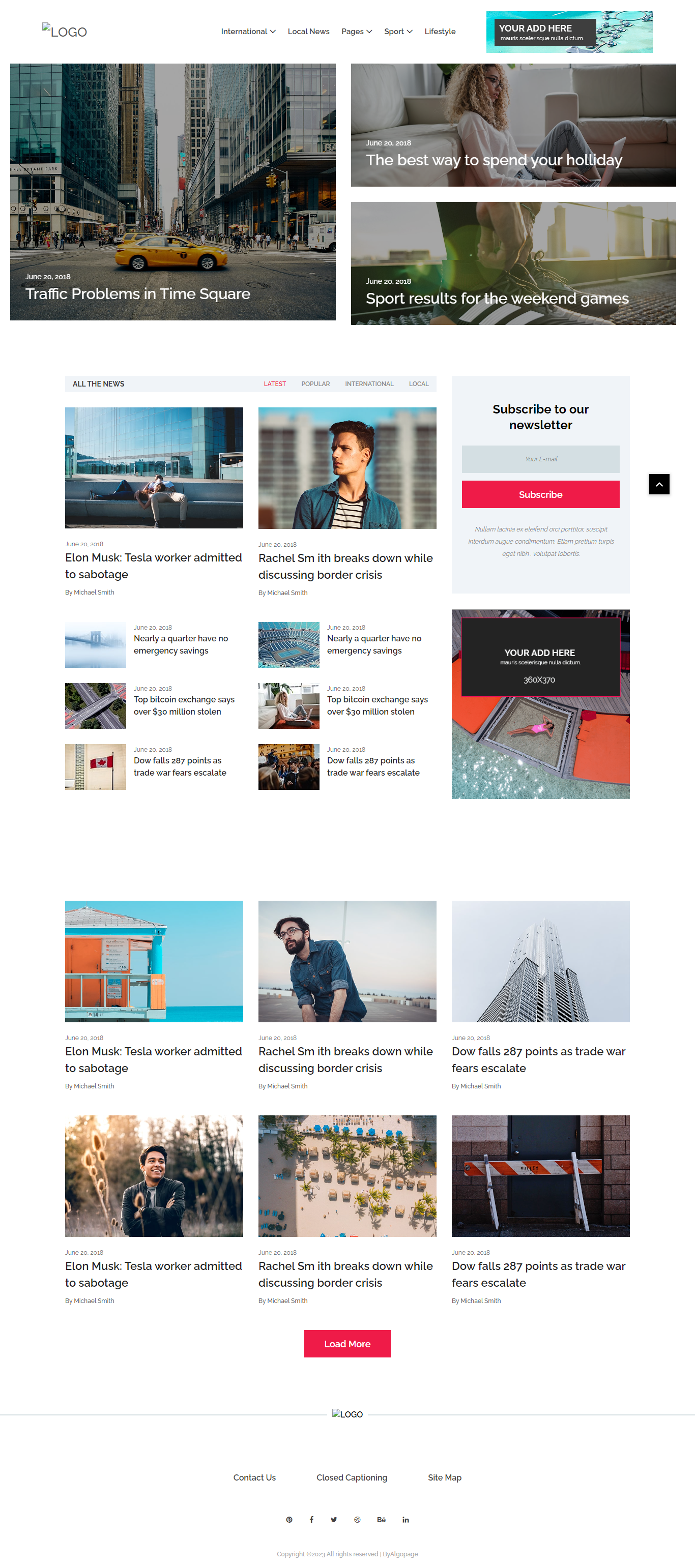
Task: Open the Twitter footer icon
Action: 334,1519
